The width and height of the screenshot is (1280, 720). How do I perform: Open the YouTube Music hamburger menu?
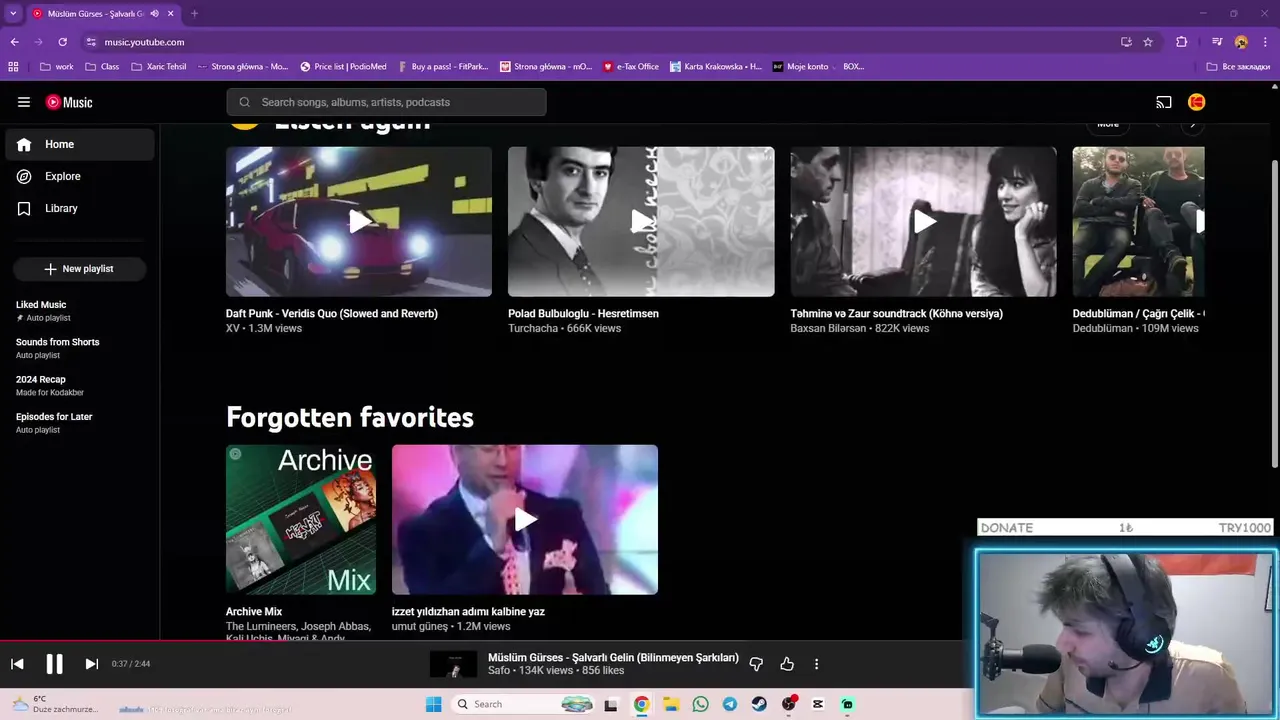[x=24, y=102]
